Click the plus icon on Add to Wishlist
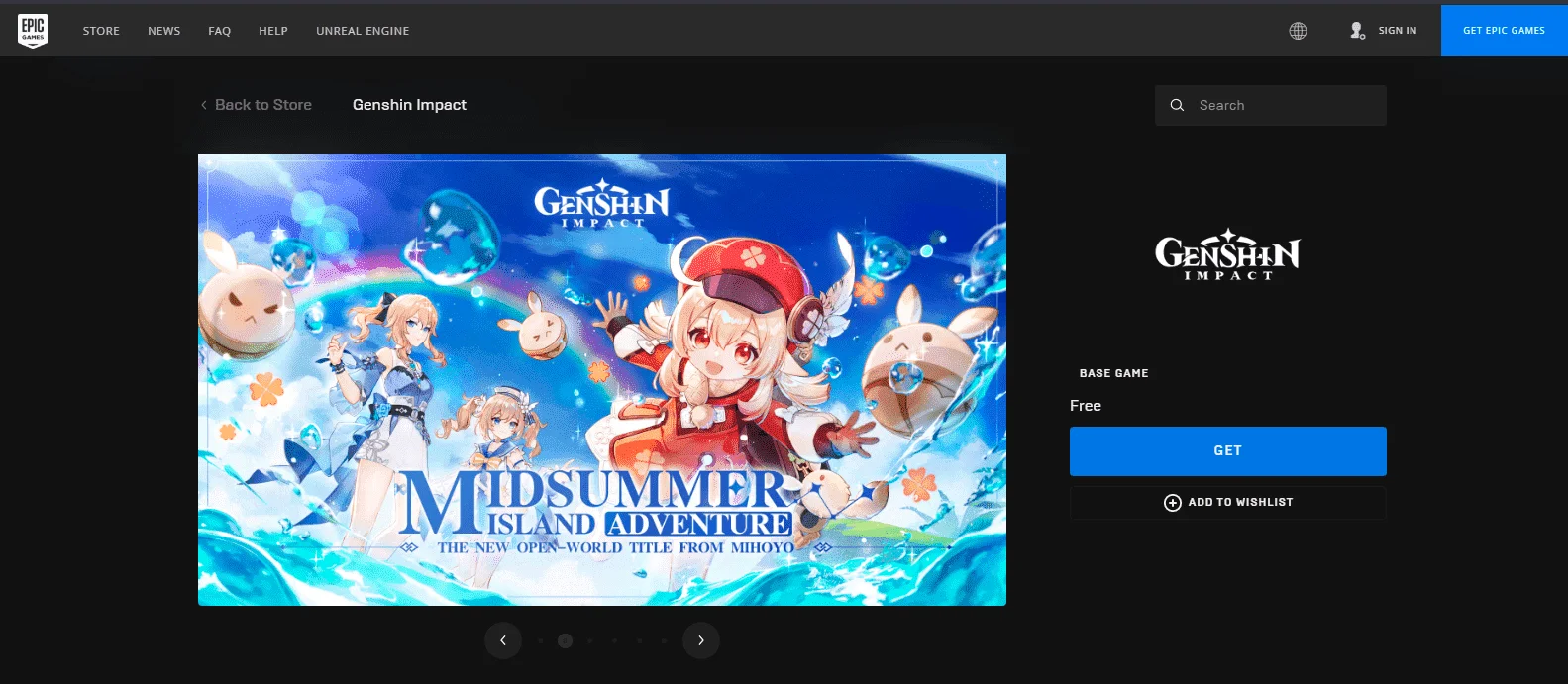 (1172, 503)
